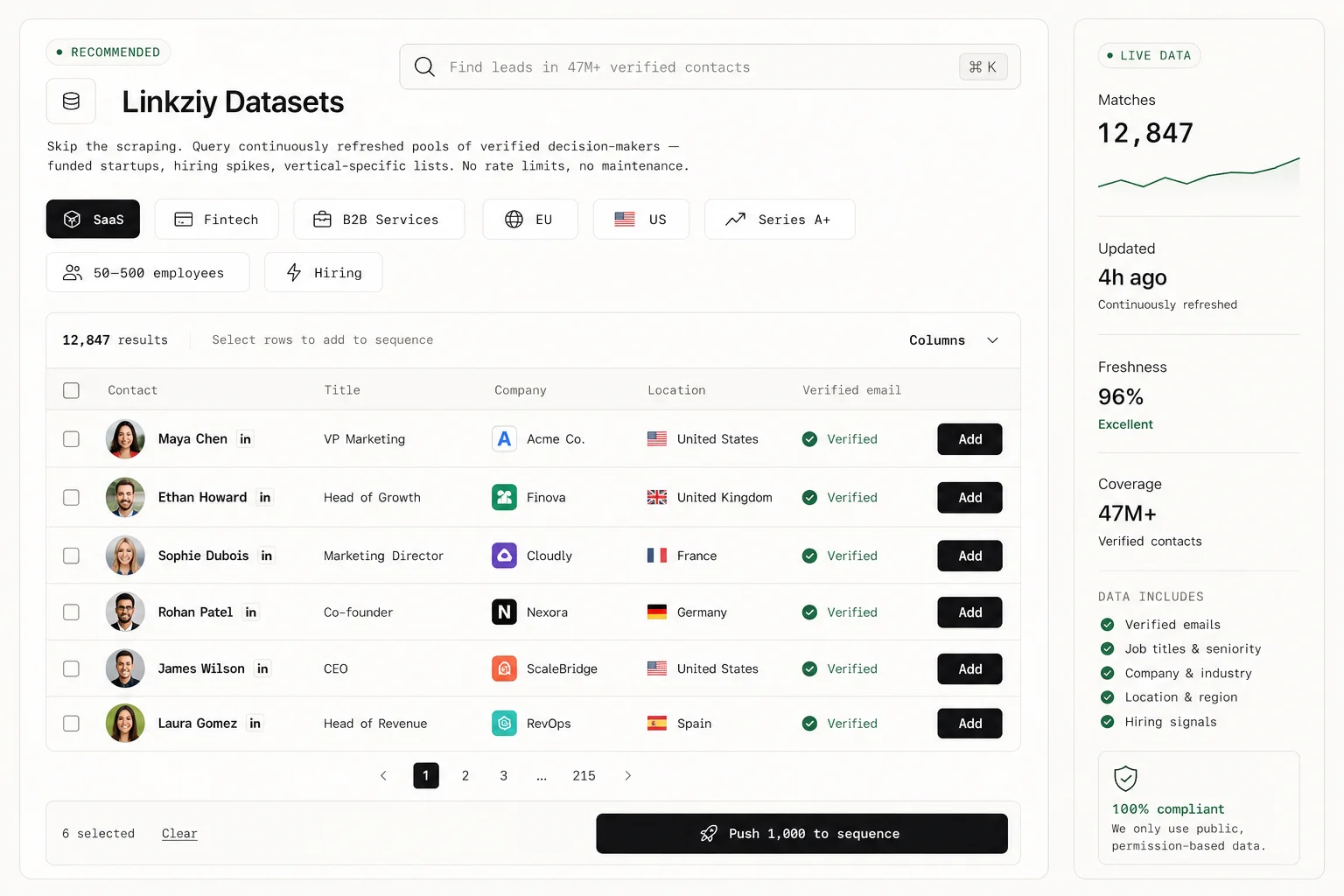Check the box for Maya Chen
Viewport: 1344px width, 896px height.
pos(71,439)
